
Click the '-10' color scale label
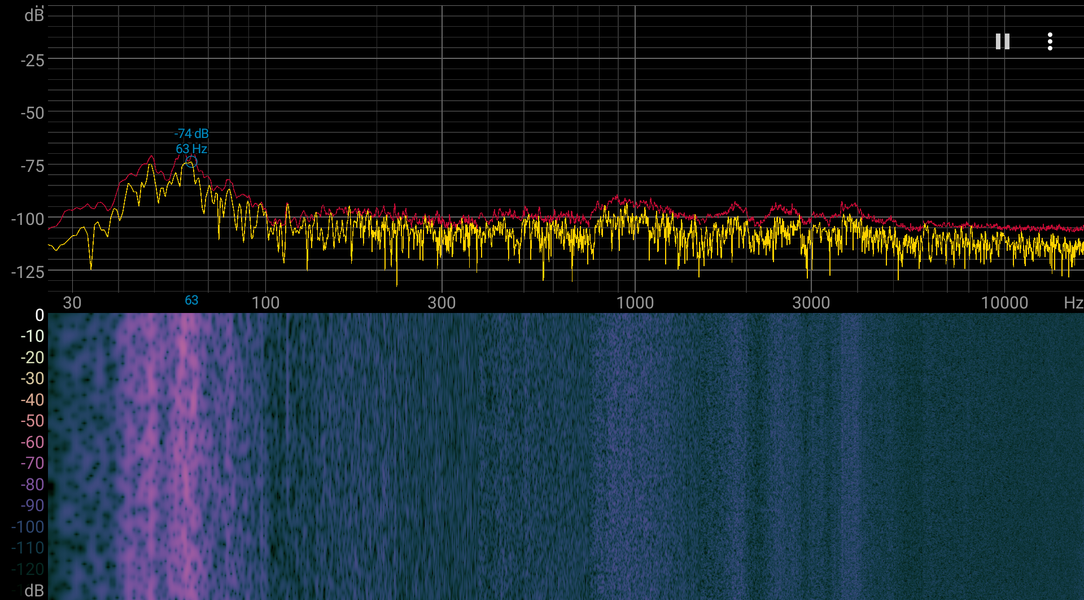[32, 336]
